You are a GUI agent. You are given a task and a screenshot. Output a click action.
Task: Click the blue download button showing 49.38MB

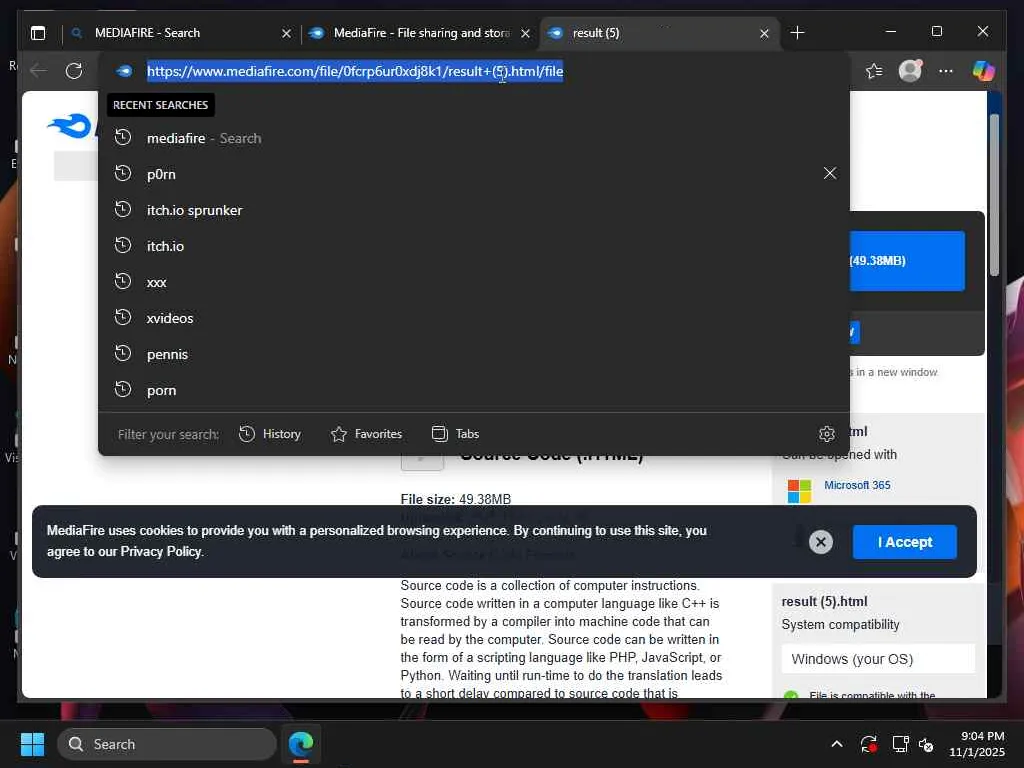pyautogui.click(x=906, y=261)
